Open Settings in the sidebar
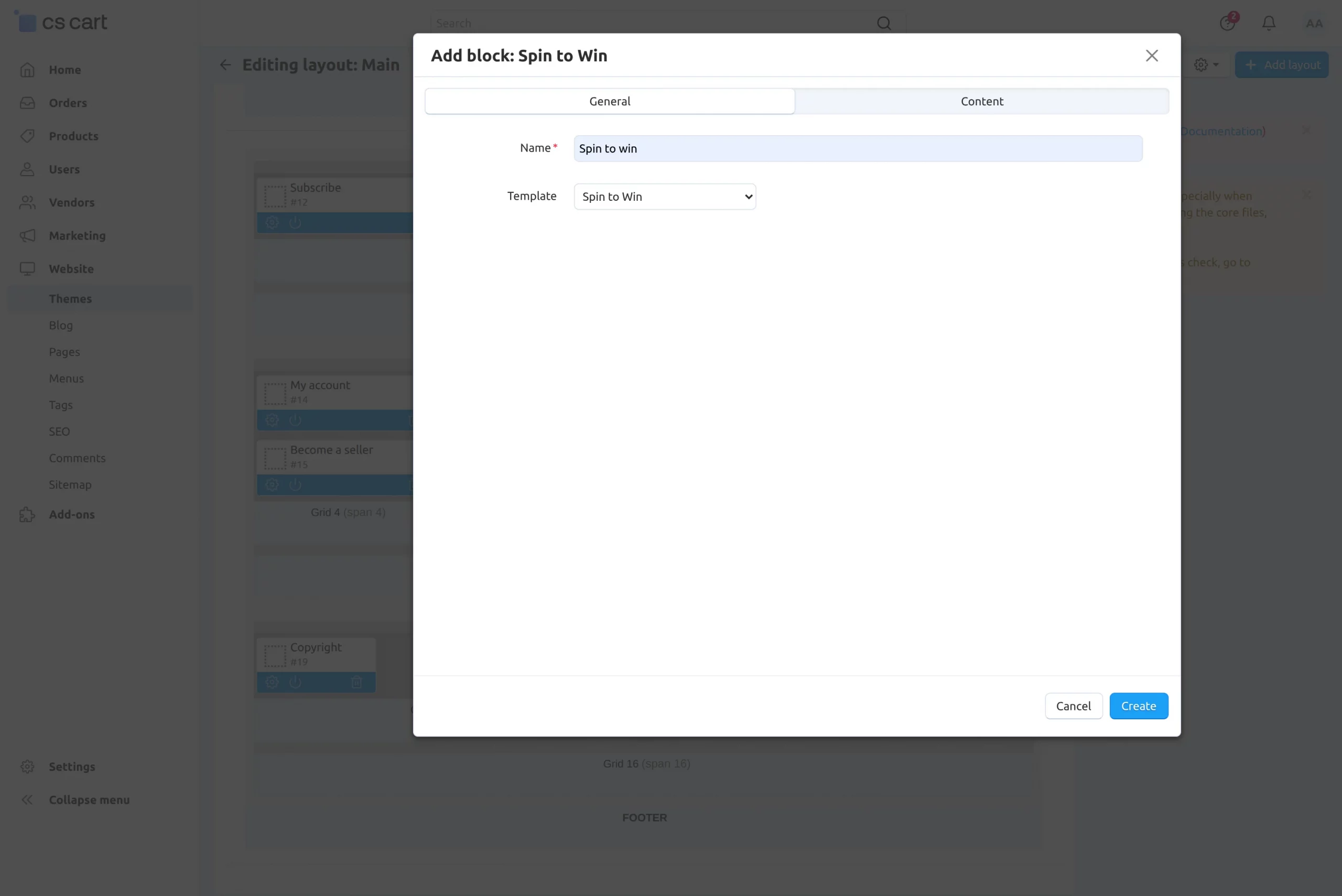The width and height of the screenshot is (1342, 896). coord(72,767)
